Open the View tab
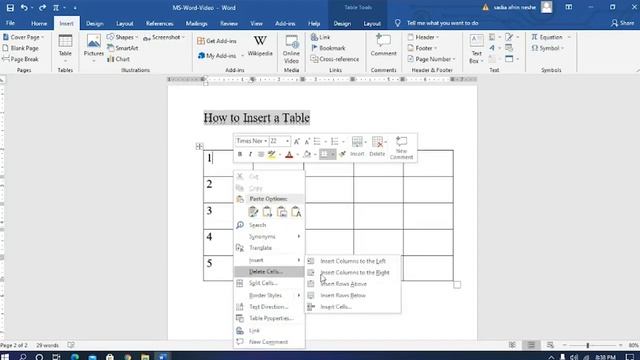 coord(256,24)
